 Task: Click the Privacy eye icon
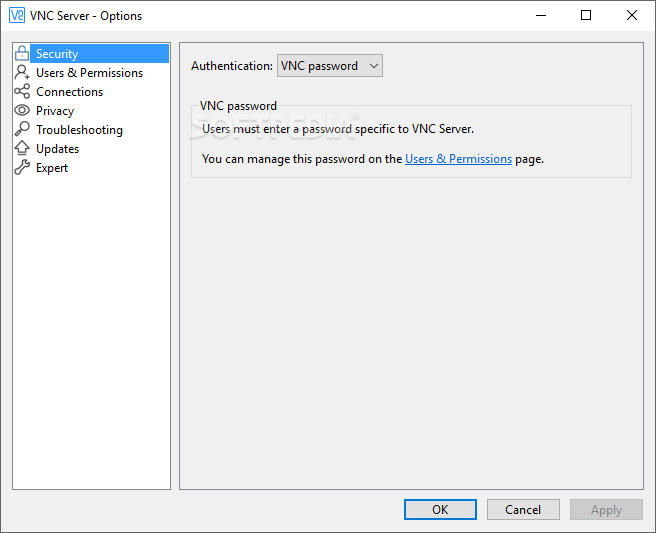tap(22, 110)
